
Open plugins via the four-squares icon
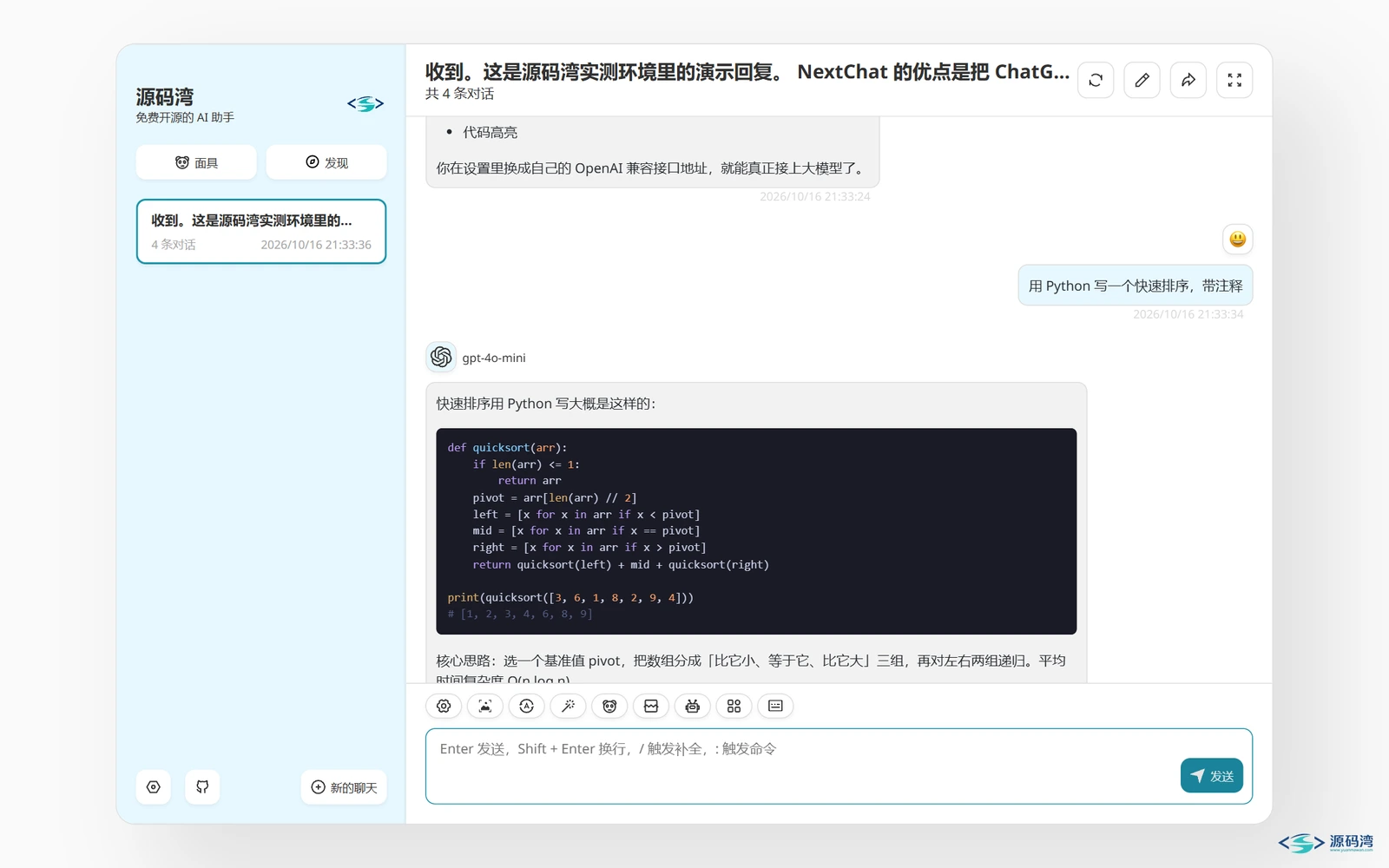pyautogui.click(x=734, y=706)
